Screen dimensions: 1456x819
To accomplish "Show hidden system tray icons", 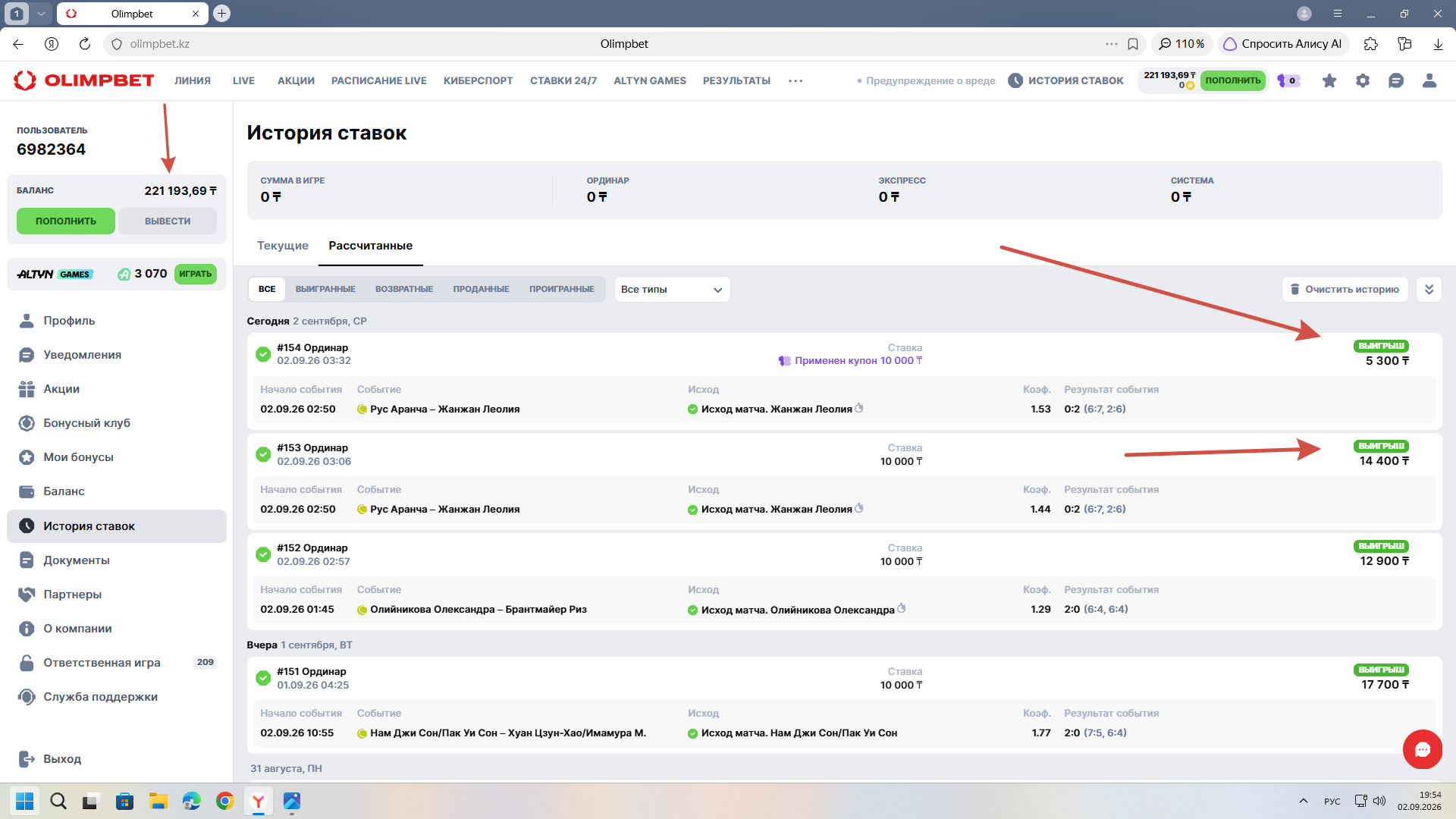I will (1303, 801).
